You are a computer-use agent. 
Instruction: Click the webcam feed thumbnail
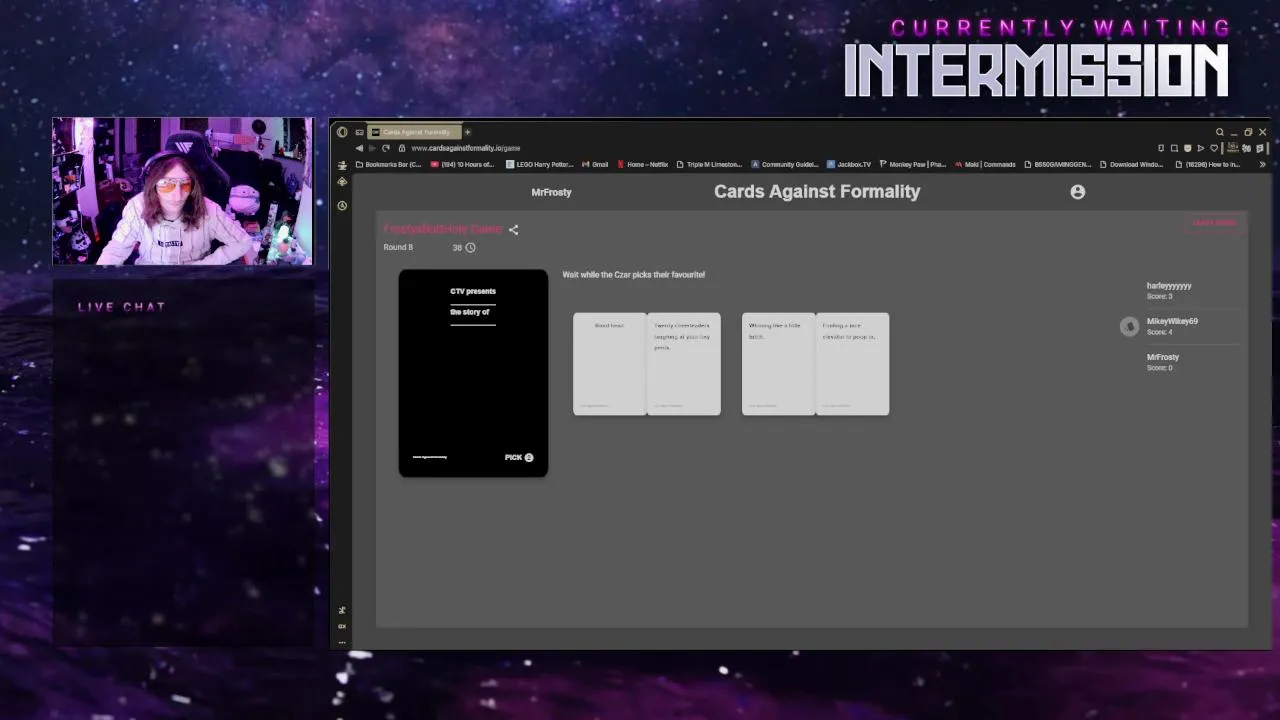click(x=182, y=191)
